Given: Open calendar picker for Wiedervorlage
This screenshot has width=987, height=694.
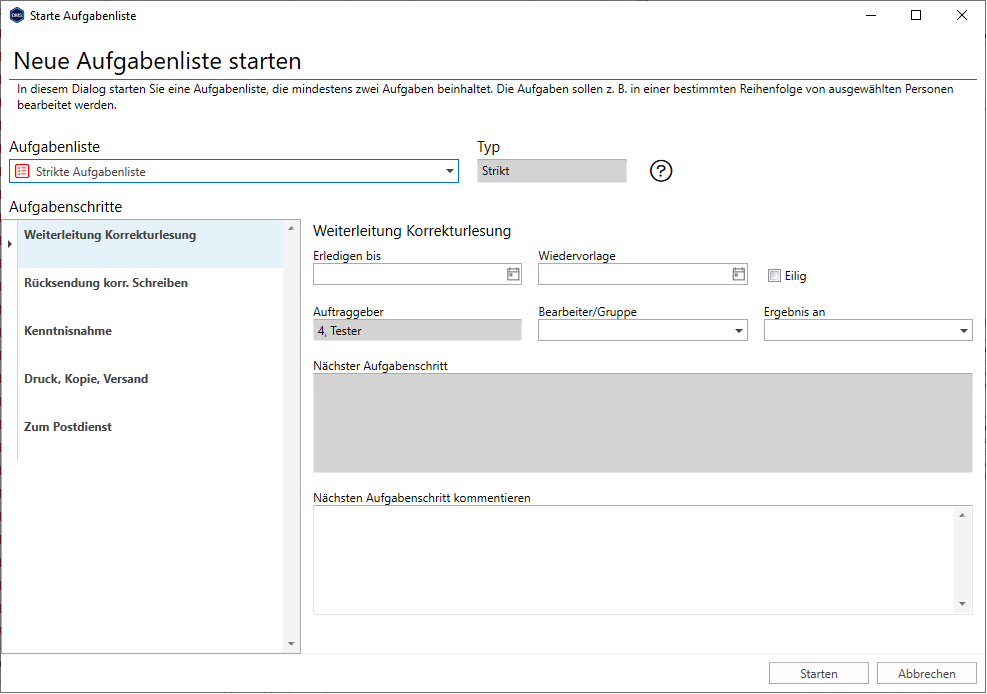Looking at the screenshot, I should [738, 274].
